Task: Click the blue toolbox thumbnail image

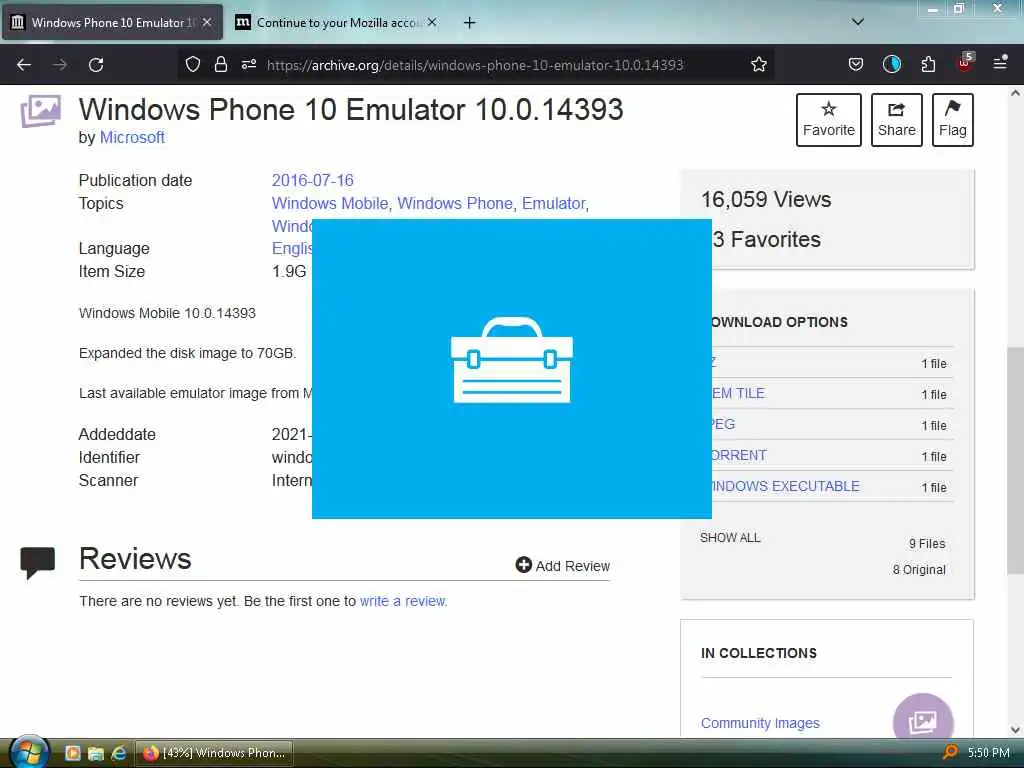Action: click(x=511, y=368)
